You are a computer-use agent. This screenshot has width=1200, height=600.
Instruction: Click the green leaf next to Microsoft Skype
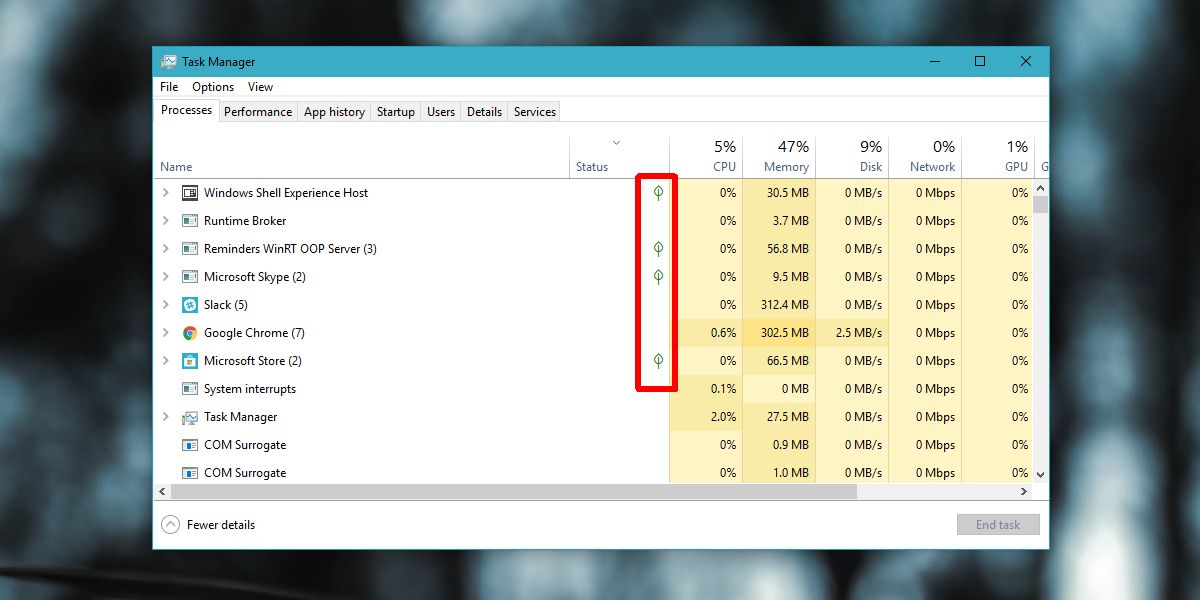click(657, 277)
